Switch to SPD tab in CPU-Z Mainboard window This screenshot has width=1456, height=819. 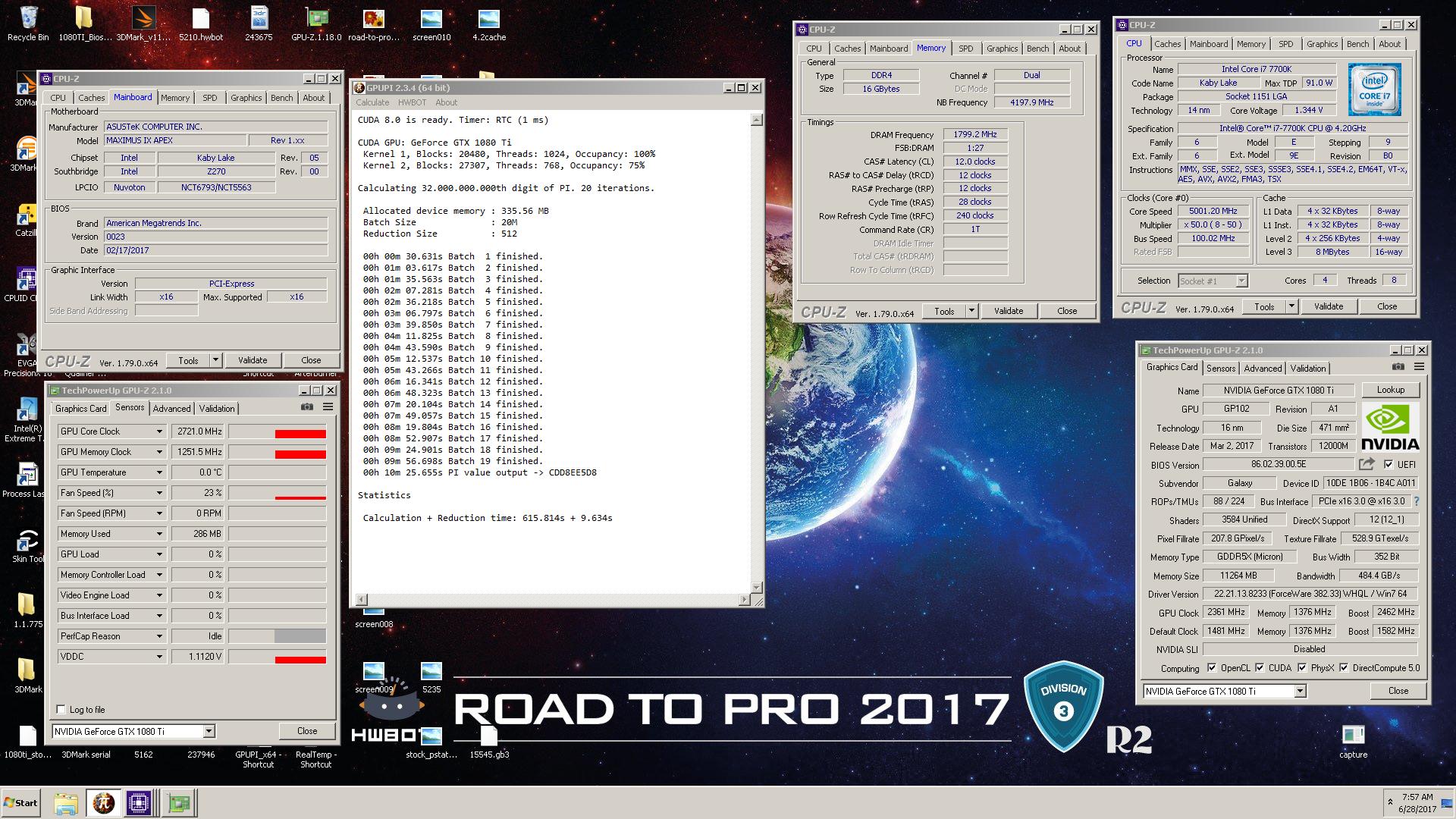tap(210, 98)
